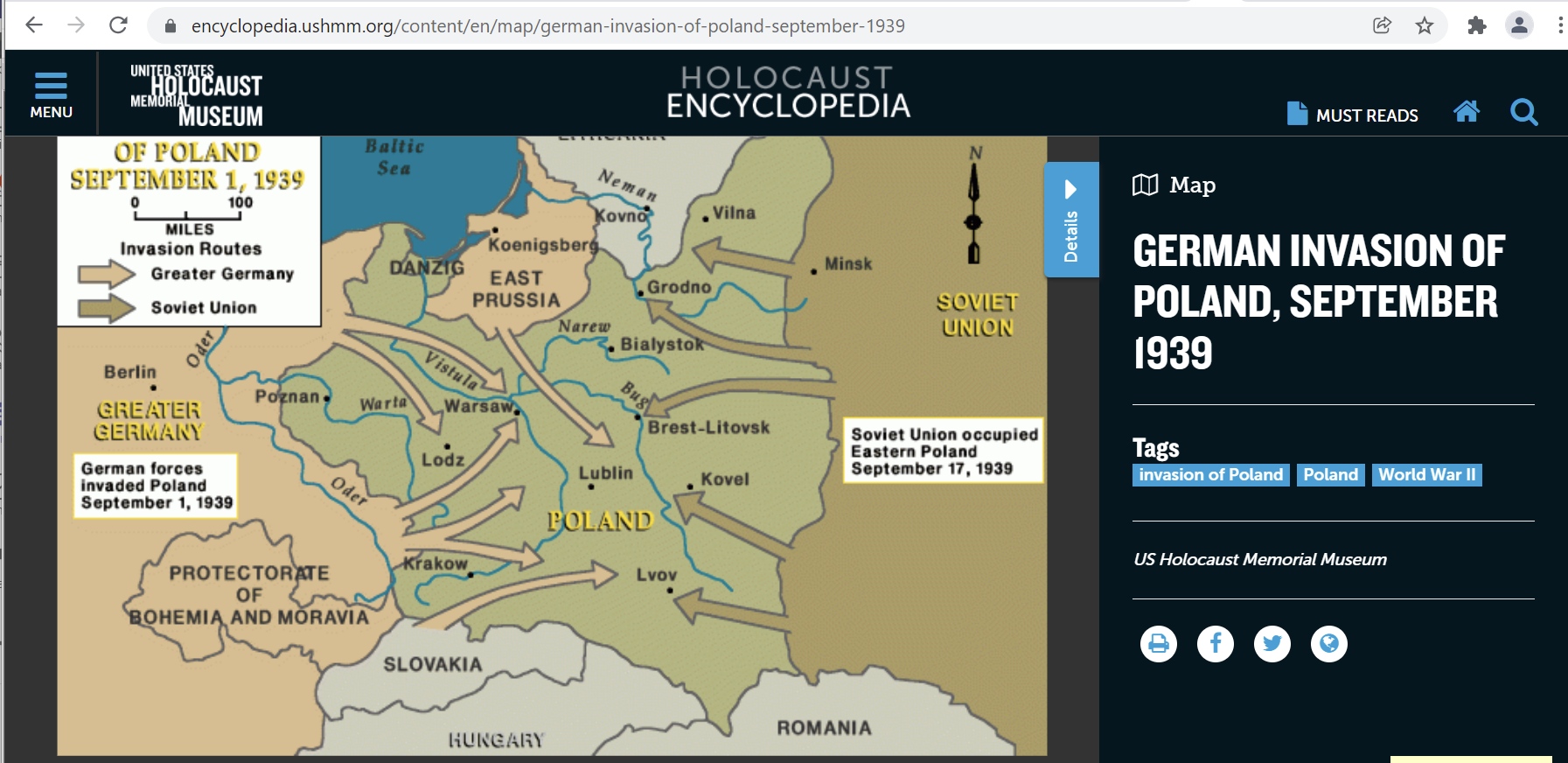Click the 'Poznan' label on the map
This screenshot has width=1568, height=763.
tap(288, 396)
